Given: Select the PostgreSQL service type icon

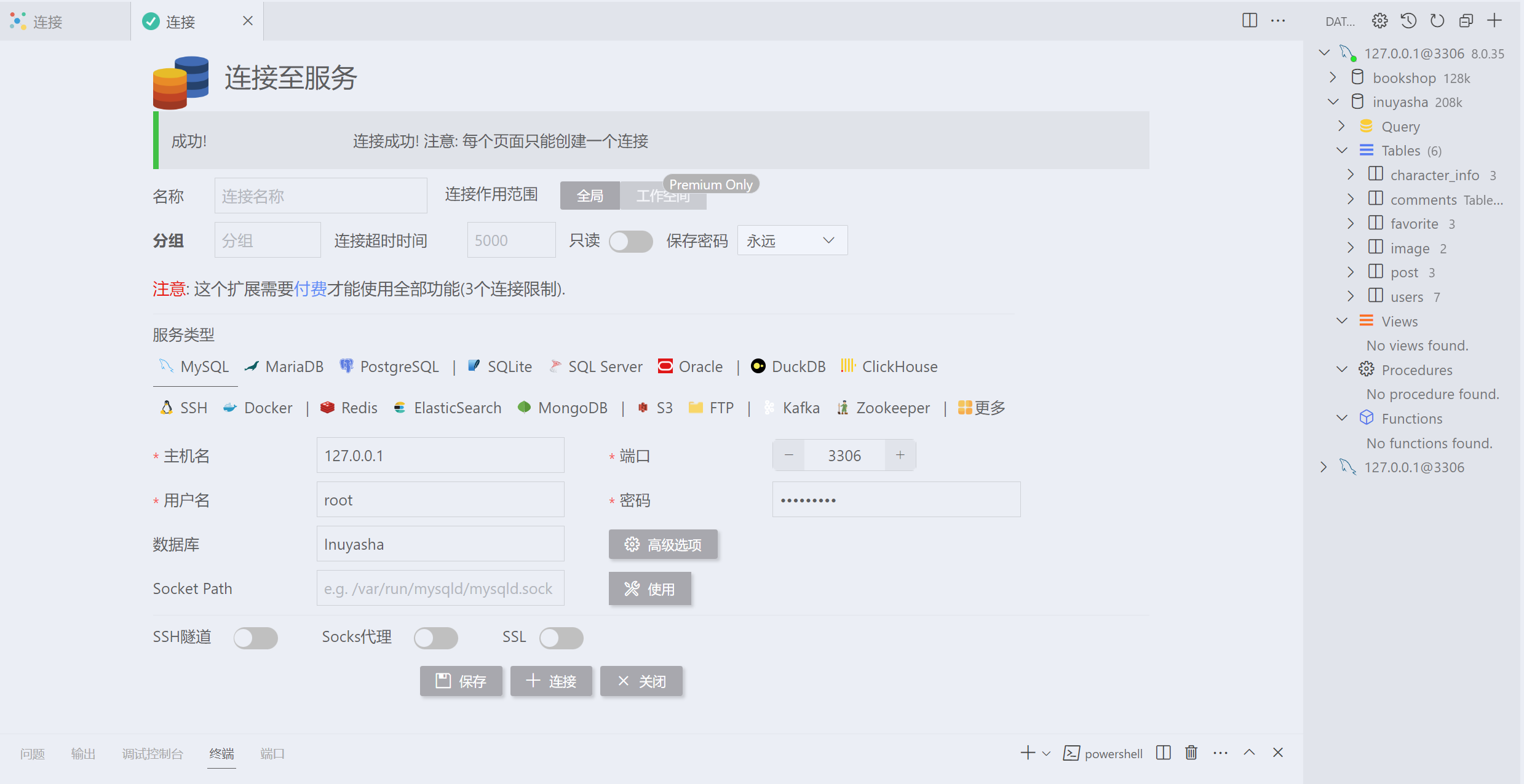Looking at the screenshot, I should [347, 366].
